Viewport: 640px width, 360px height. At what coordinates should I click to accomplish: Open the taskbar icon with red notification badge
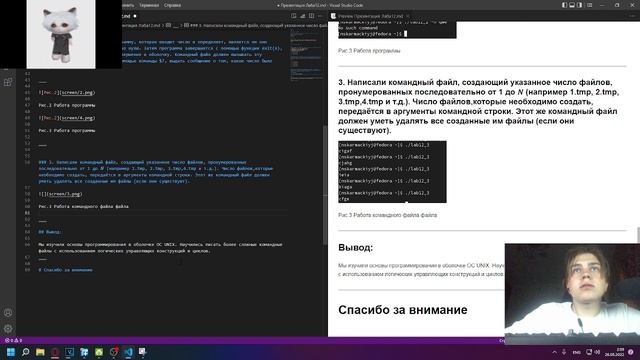click(x=114, y=351)
